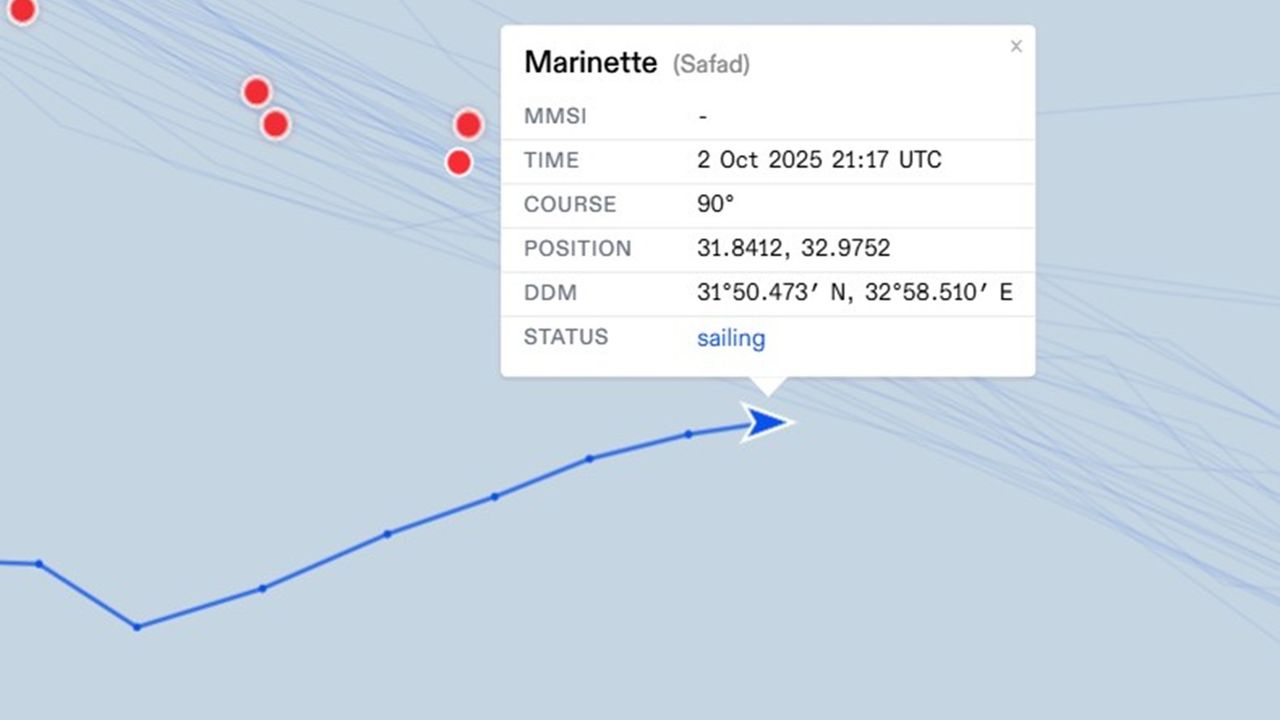Select the lowest track point at the route's dip
This screenshot has height=720, width=1280.
click(137, 627)
